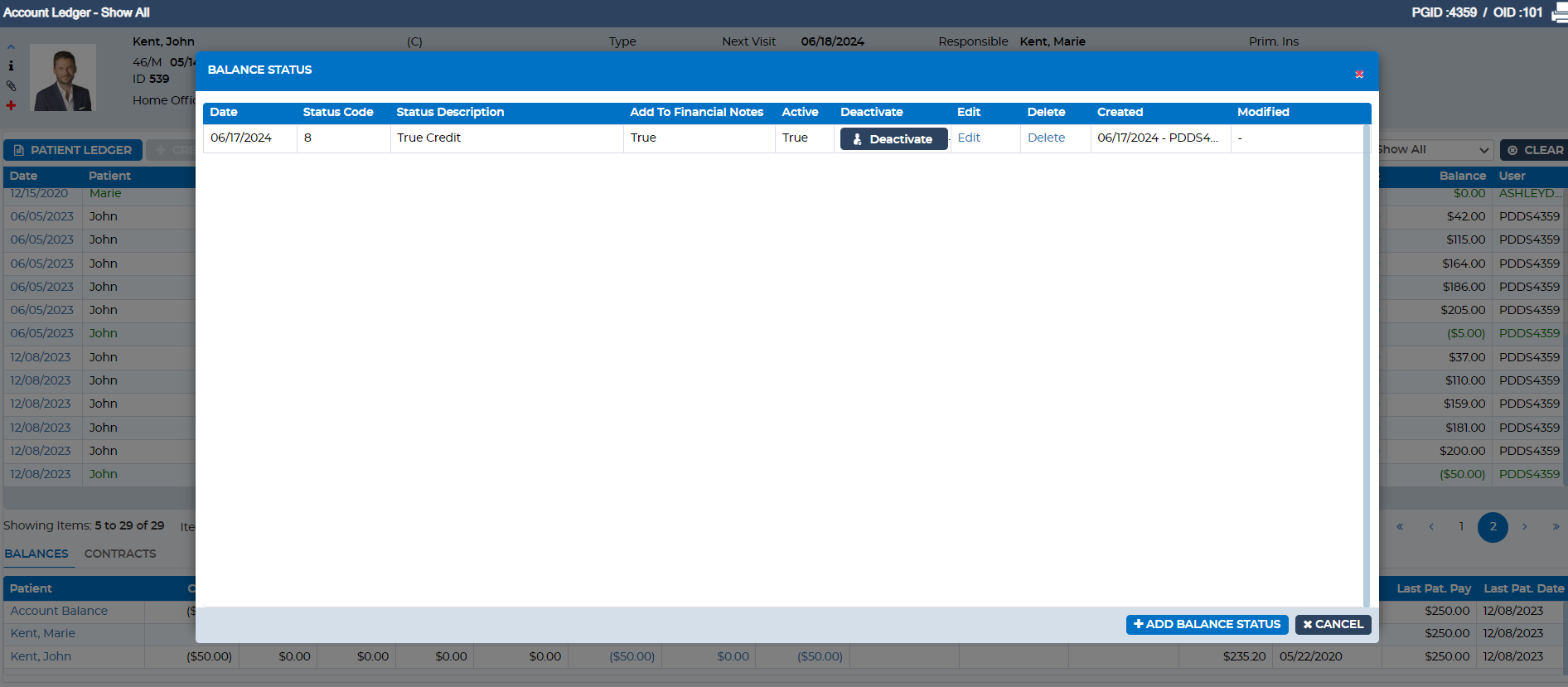This screenshot has height=687, width=1568.
Task: Sort dialog table by Status Code column
Action: (x=338, y=112)
